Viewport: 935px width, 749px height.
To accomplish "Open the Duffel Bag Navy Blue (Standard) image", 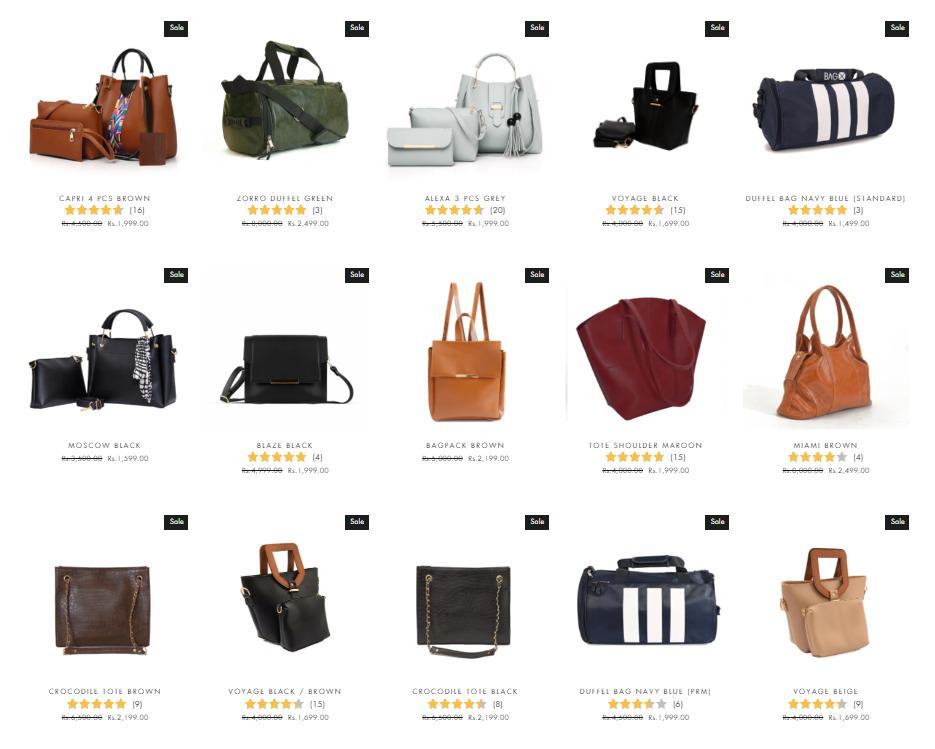I will (x=825, y=110).
